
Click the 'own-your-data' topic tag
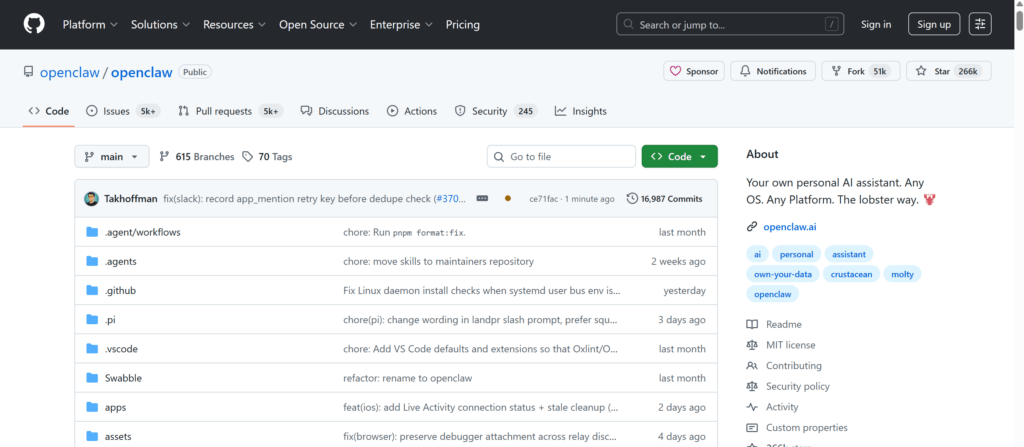(x=782, y=274)
